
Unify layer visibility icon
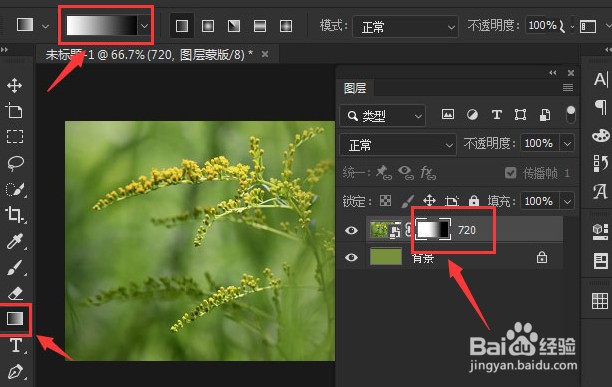[x=406, y=172]
